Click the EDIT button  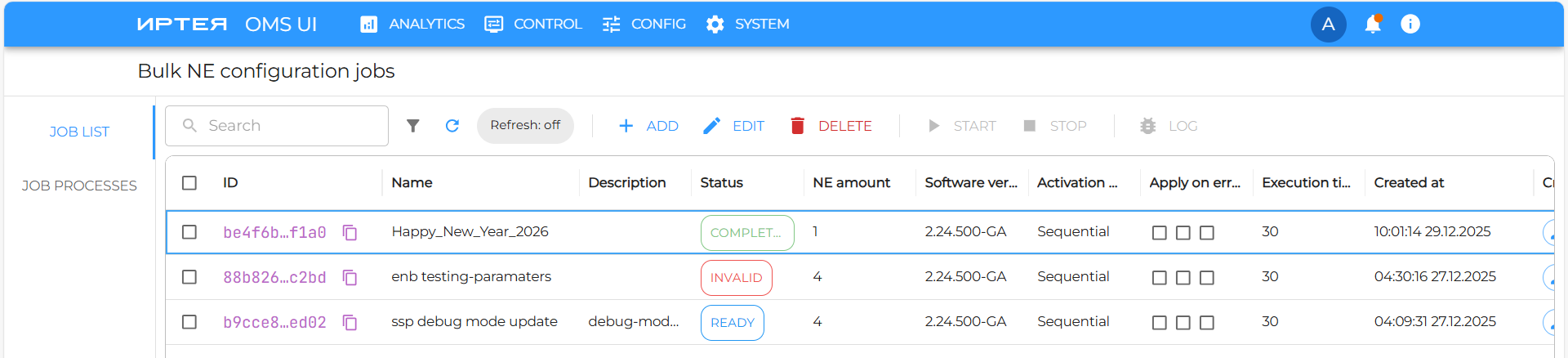(x=733, y=126)
